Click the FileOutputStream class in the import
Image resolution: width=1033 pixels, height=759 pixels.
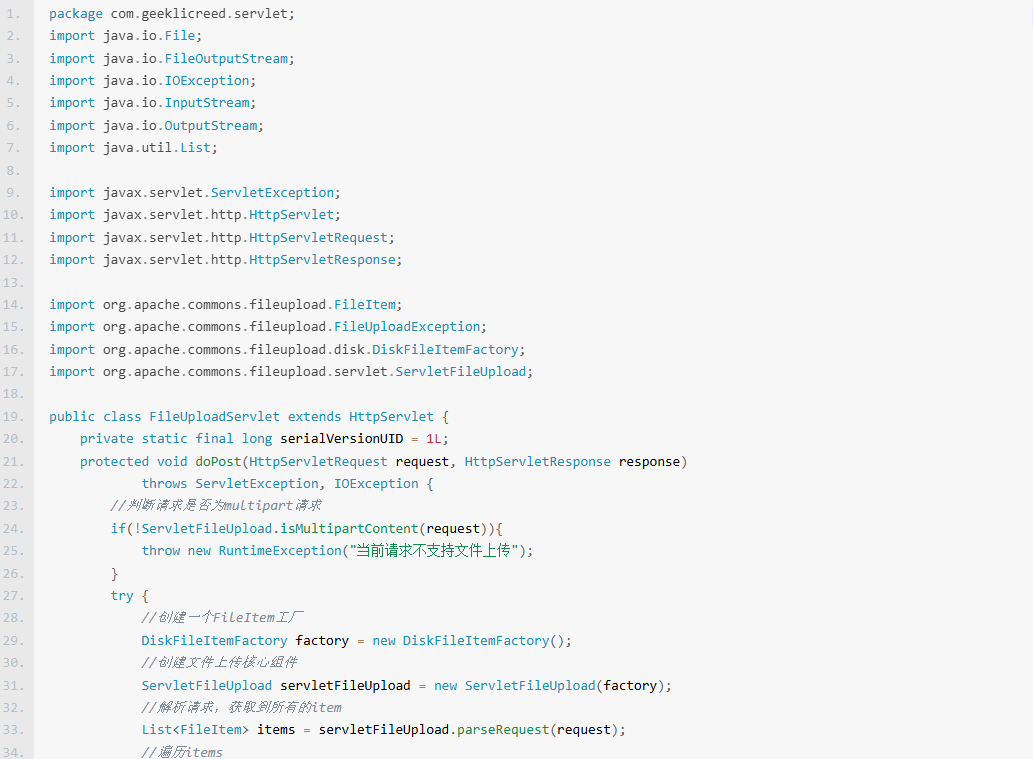click(x=226, y=59)
